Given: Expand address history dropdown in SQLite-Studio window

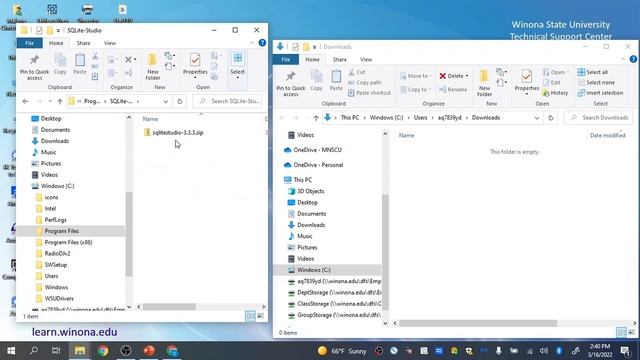Looking at the screenshot, I should tap(166, 101).
